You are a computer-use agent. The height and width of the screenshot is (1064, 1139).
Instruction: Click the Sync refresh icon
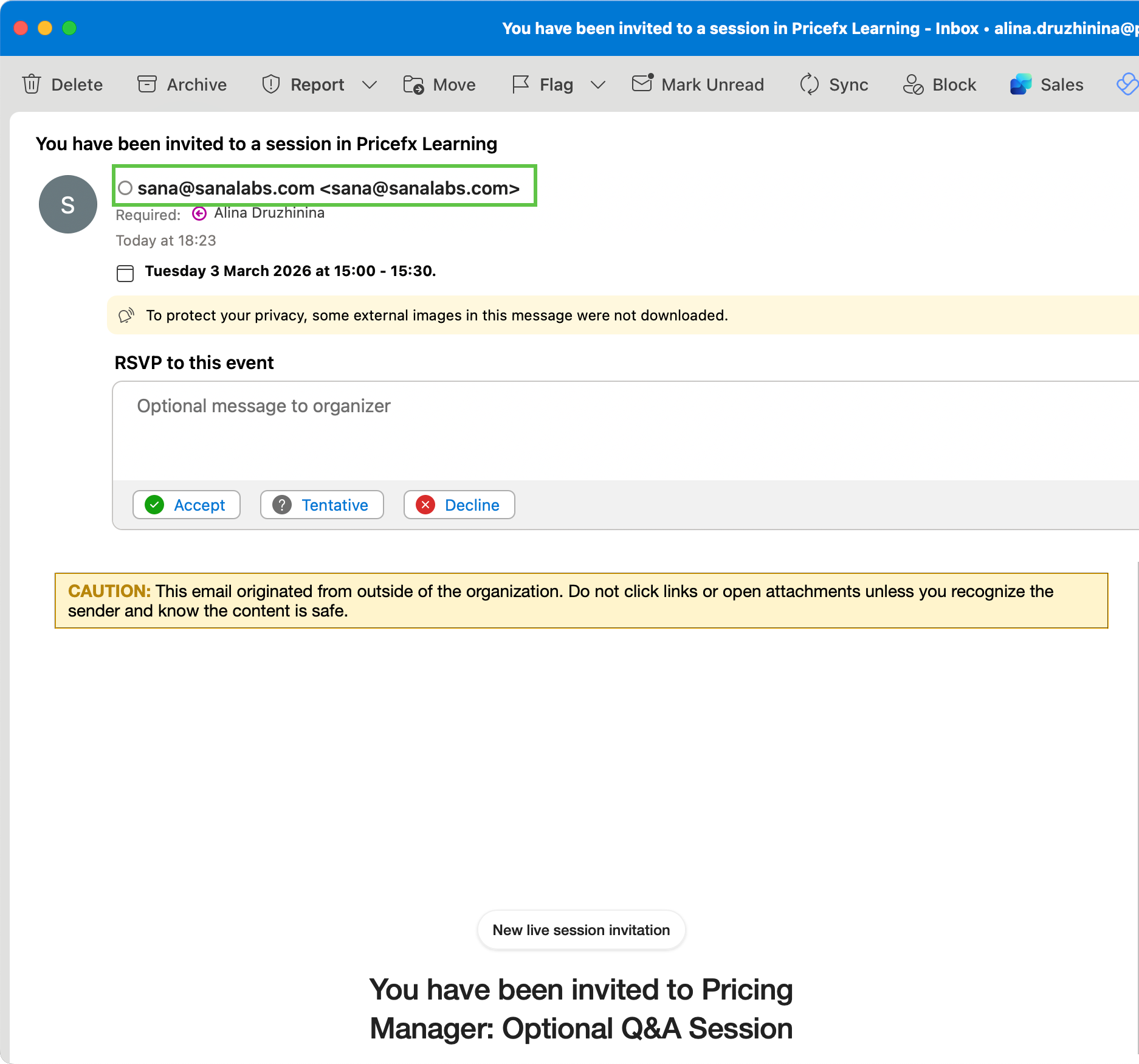point(809,85)
